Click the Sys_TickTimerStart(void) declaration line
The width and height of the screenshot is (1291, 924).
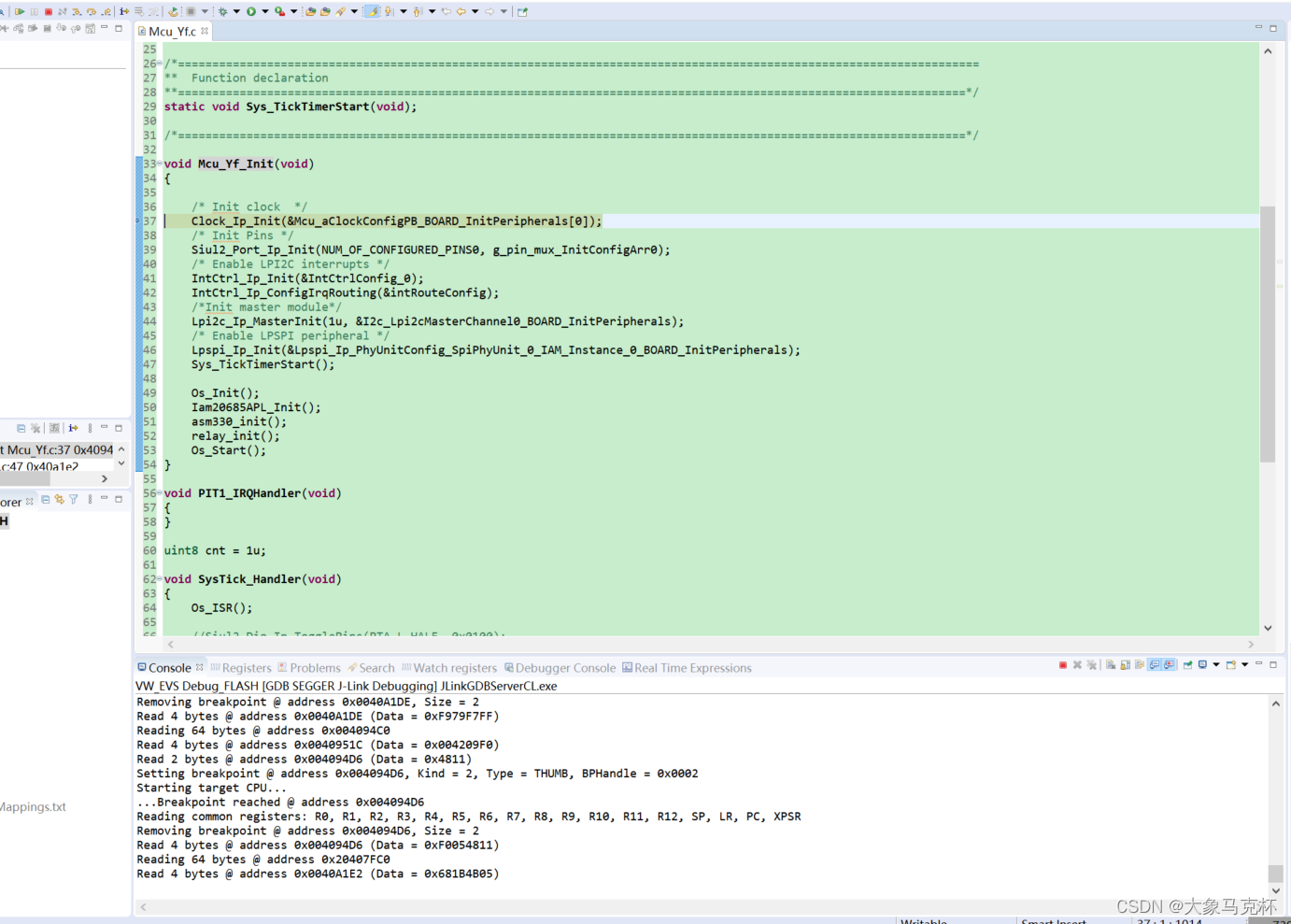click(x=291, y=107)
